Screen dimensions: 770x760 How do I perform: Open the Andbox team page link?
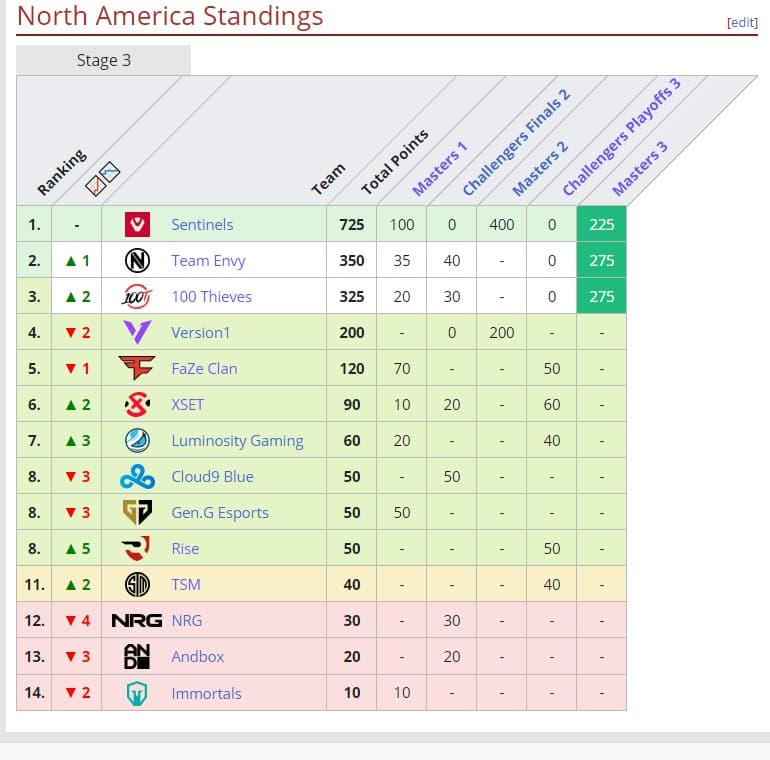tap(197, 656)
